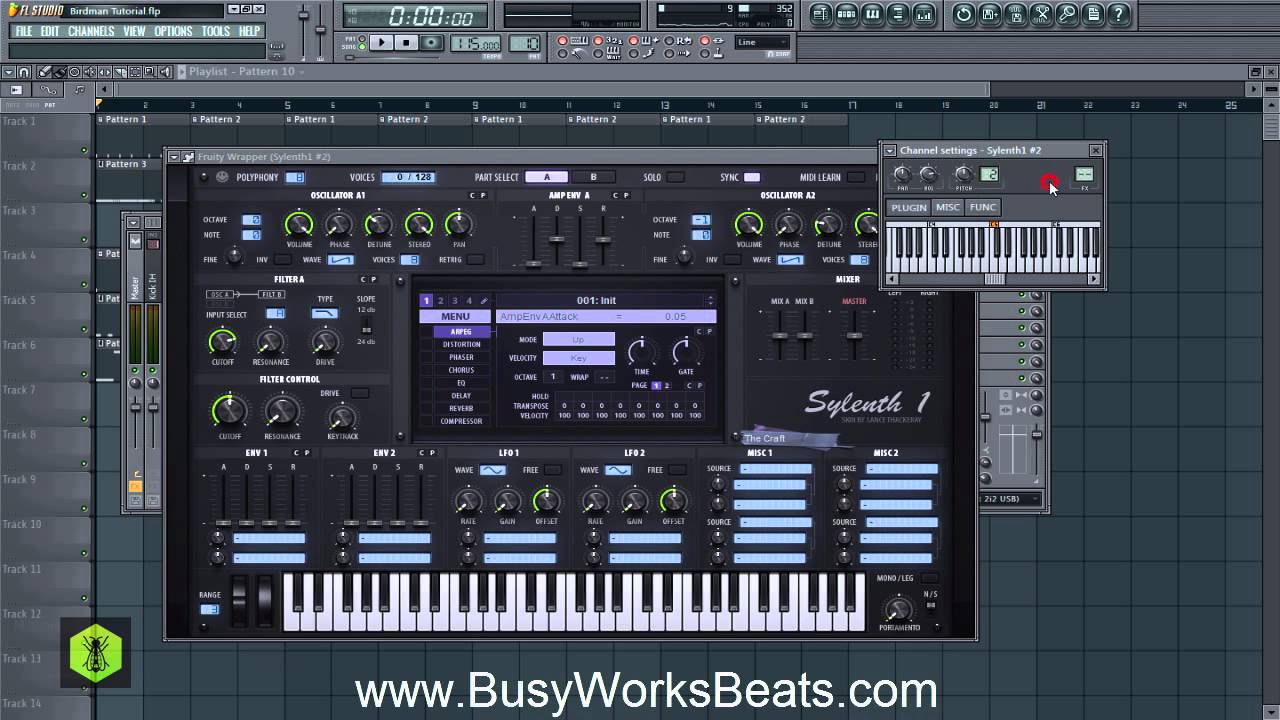1280x720 pixels.
Task: Select the playlist slice tool
Action: [120, 72]
